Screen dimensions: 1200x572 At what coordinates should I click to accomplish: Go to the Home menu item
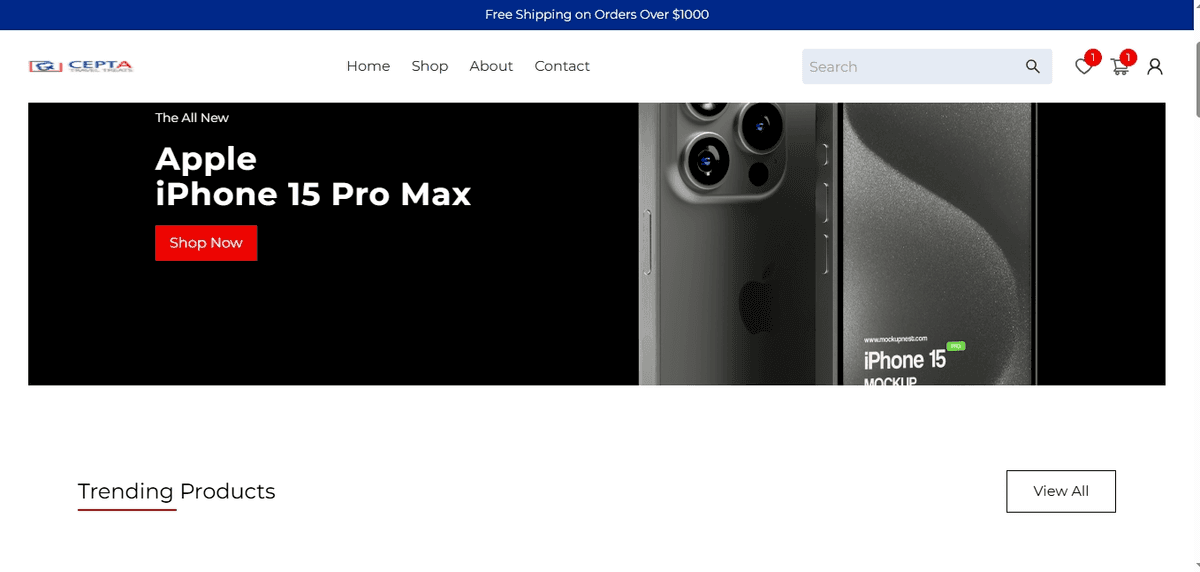pyautogui.click(x=368, y=66)
